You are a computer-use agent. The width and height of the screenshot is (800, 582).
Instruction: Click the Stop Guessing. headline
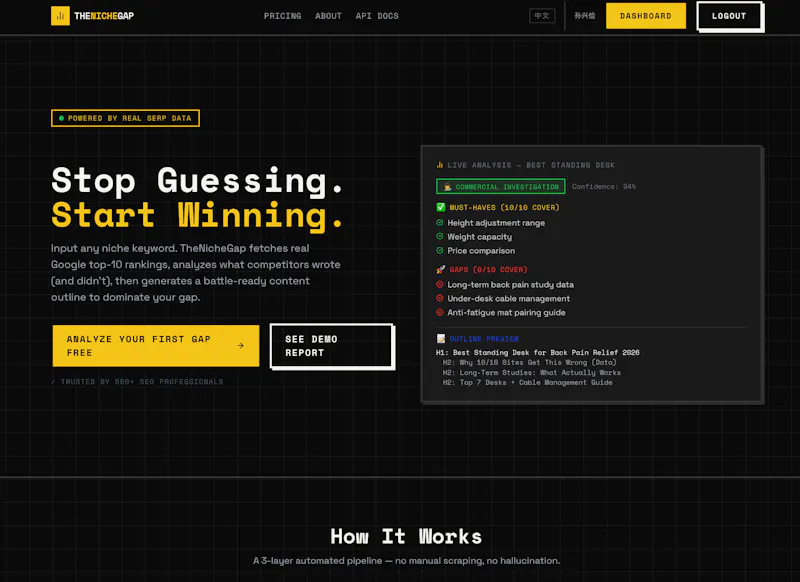point(197,181)
